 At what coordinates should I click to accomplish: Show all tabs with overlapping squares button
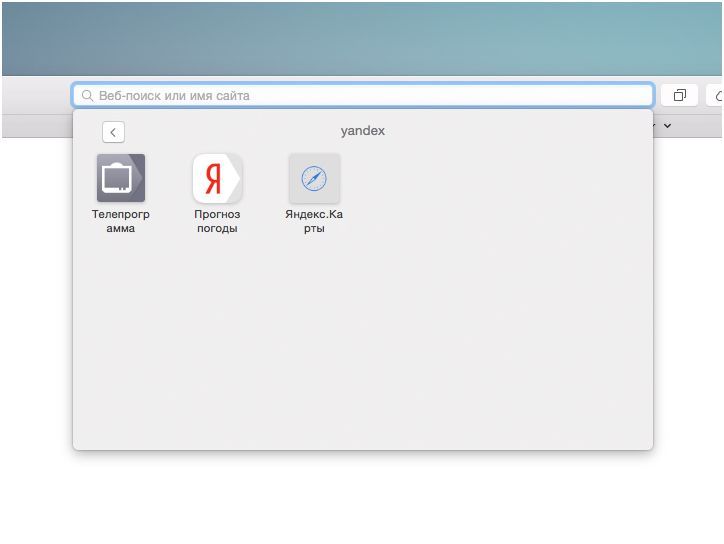[x=679, y=96]
